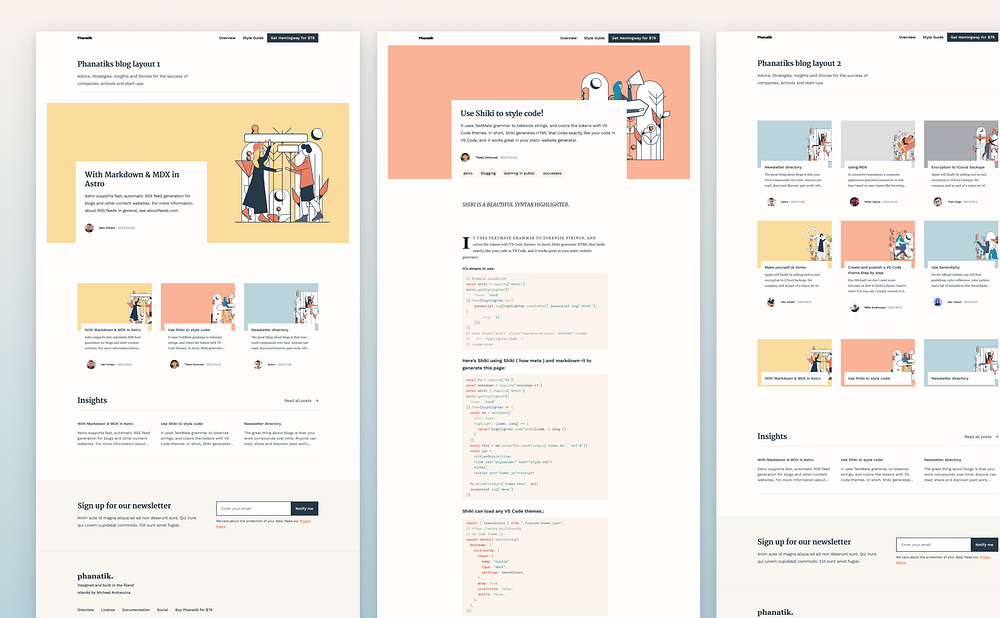The image size is (1000, 618).
Task: Click Read all posts link on right page
Action: click(981, 437)
